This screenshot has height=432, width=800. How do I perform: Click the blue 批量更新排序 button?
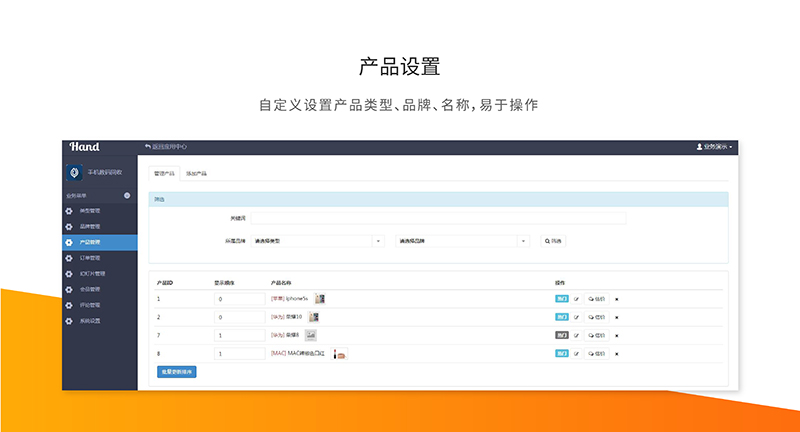[x=177, y=372]
